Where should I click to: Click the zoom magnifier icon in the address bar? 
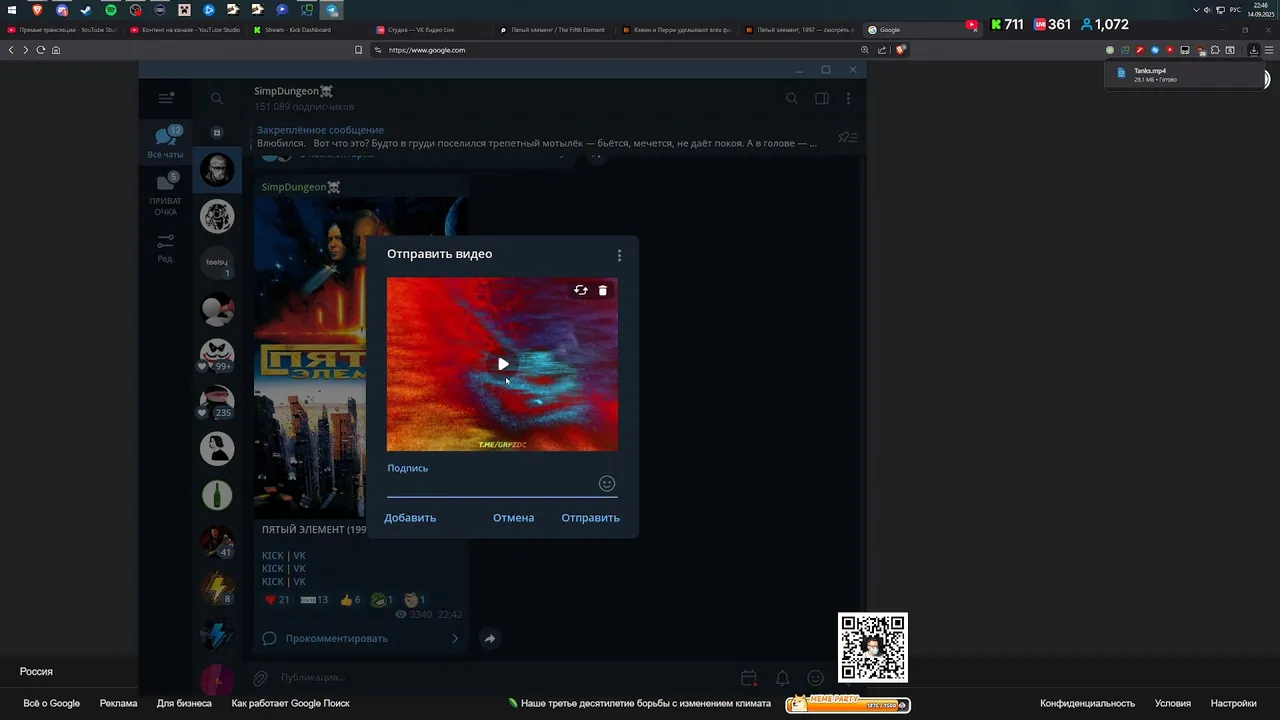coord(865,50)
